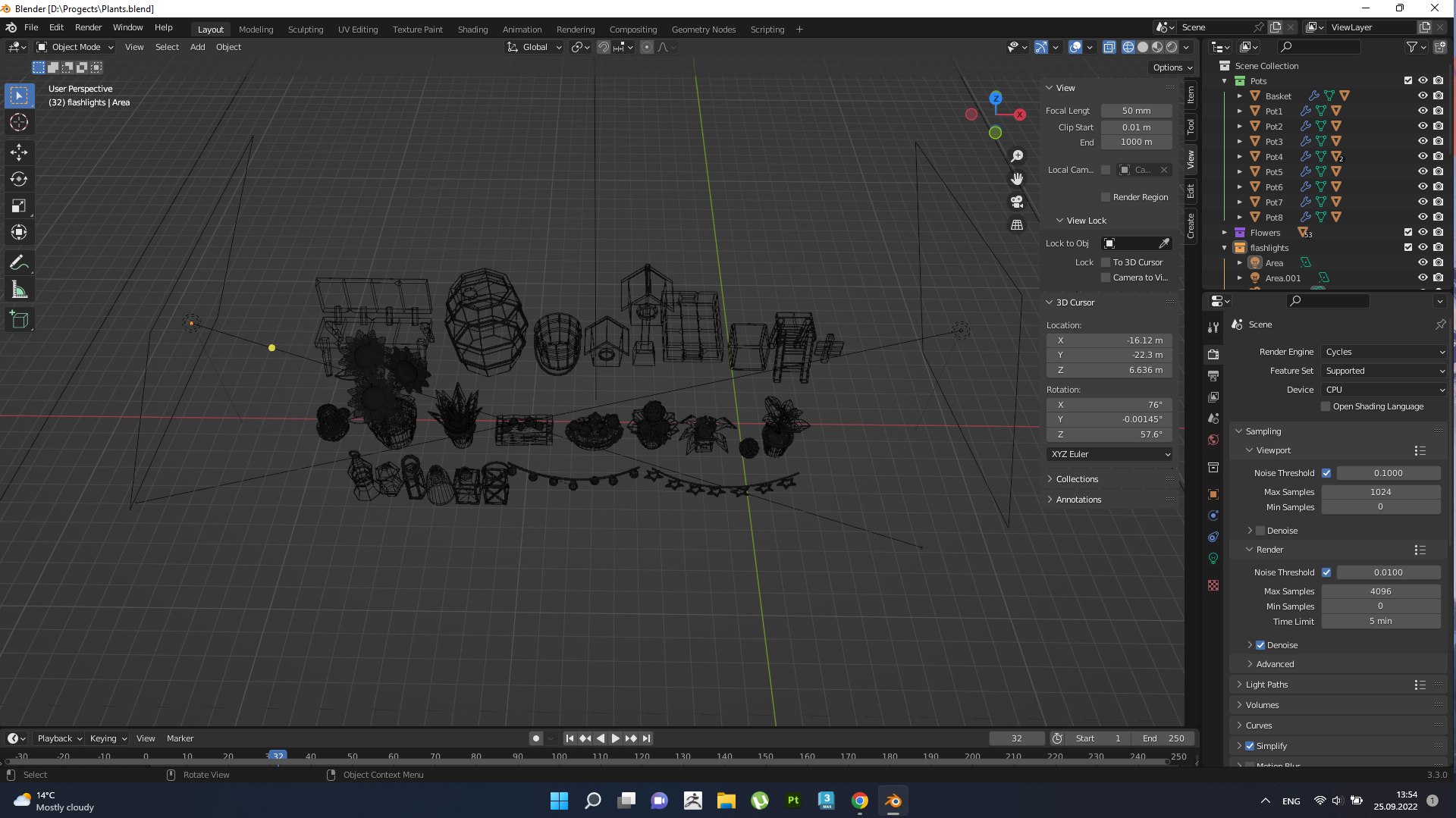Enable Lock To 3D Cursor checkbox

tap(1106, 262)
